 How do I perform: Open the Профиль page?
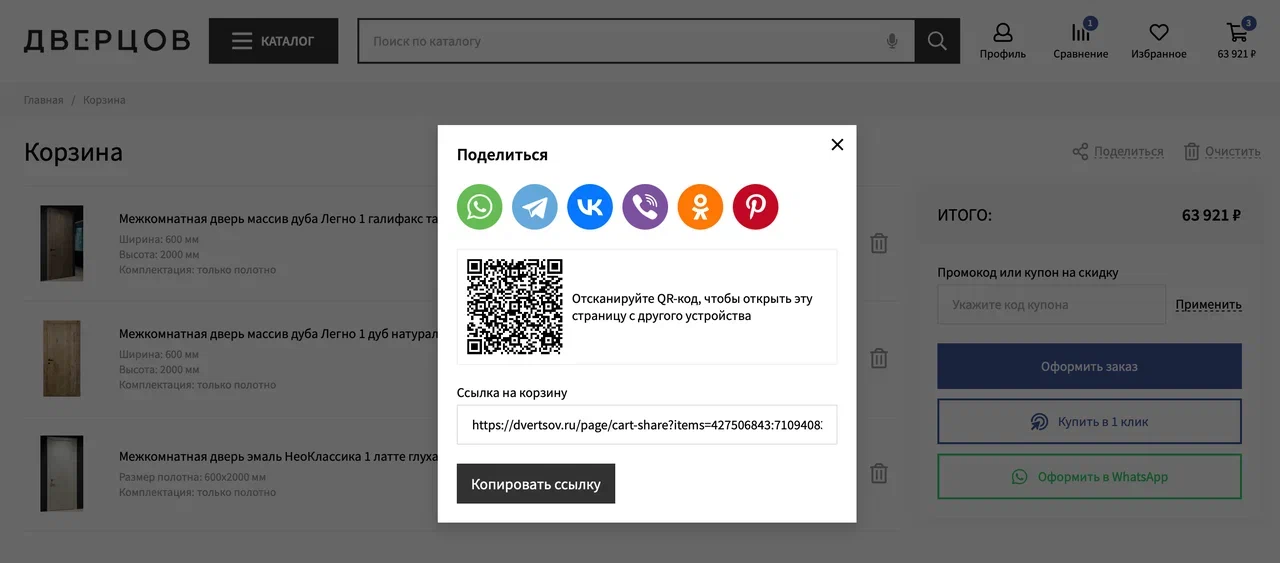1002,41
